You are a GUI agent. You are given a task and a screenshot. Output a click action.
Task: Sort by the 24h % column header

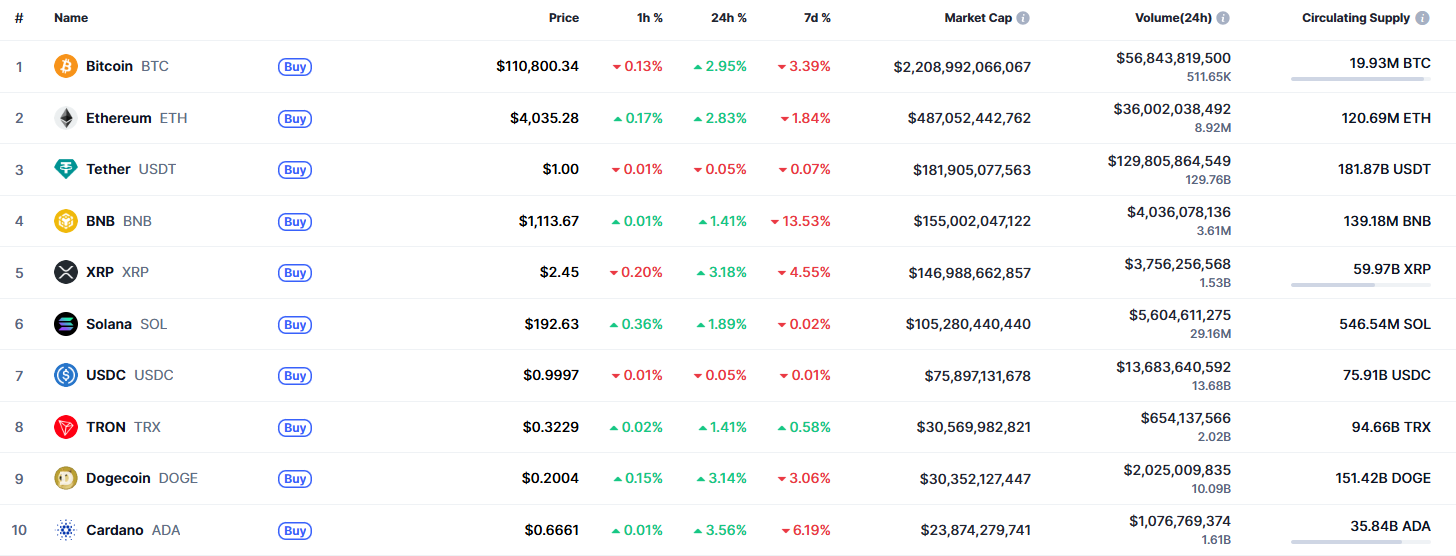[728, 18]
